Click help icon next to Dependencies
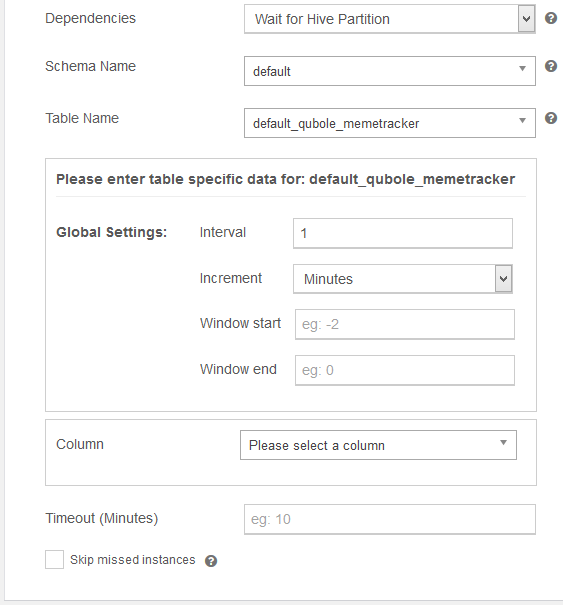The width and height of the screenshot is (563, 613). pos(551,18)
